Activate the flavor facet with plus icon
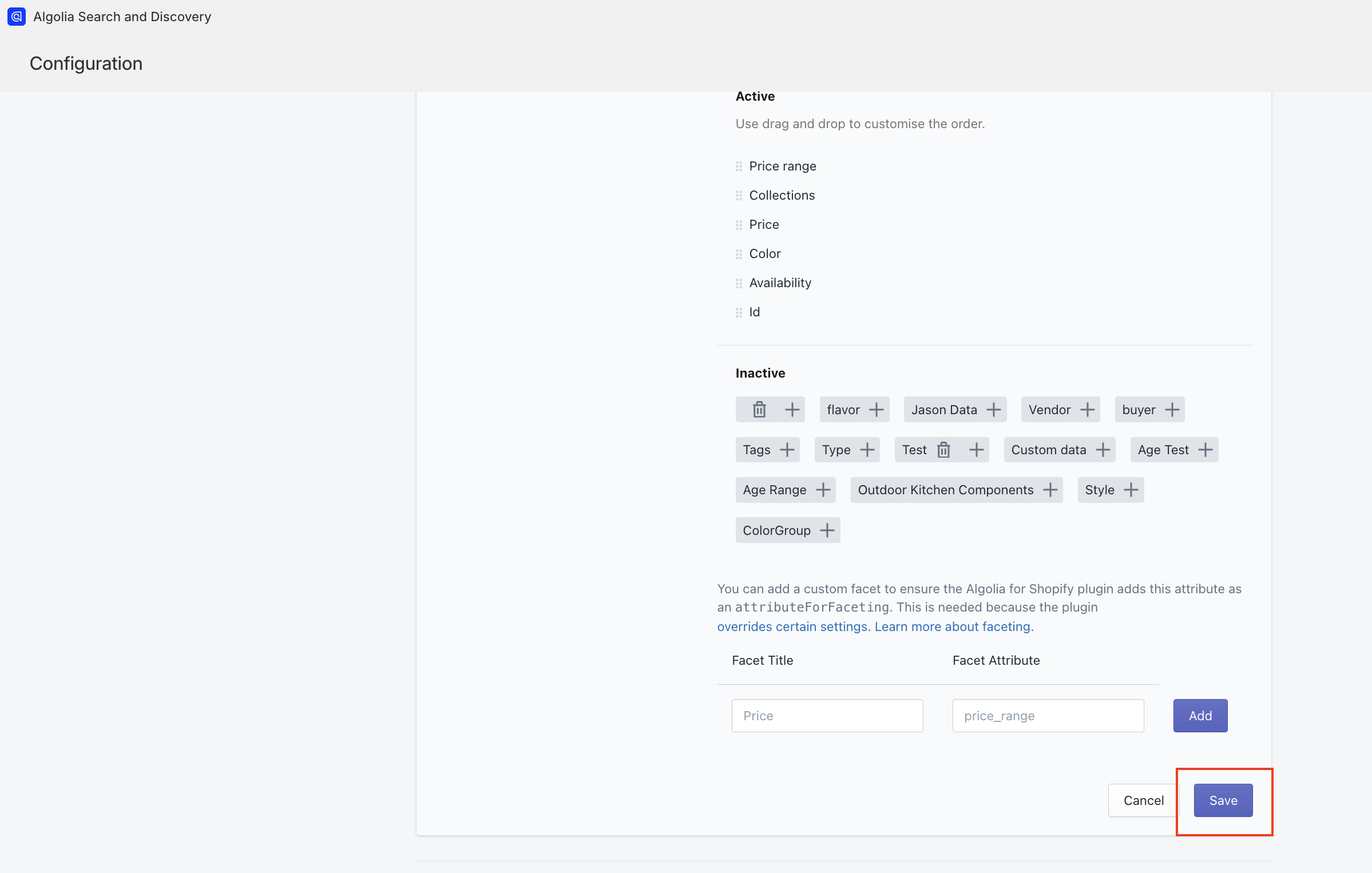 876,410
